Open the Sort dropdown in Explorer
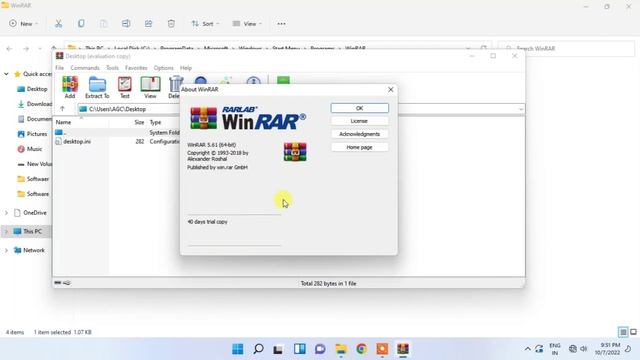 205,24
